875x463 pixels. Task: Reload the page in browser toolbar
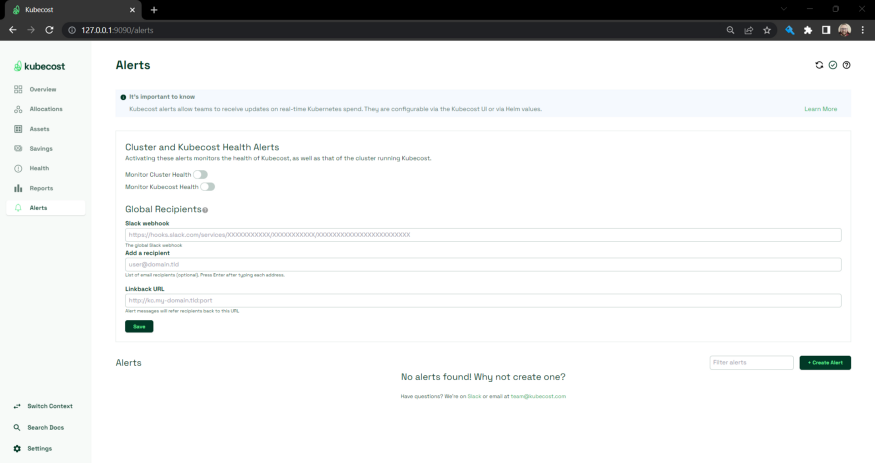coord(49,30)
